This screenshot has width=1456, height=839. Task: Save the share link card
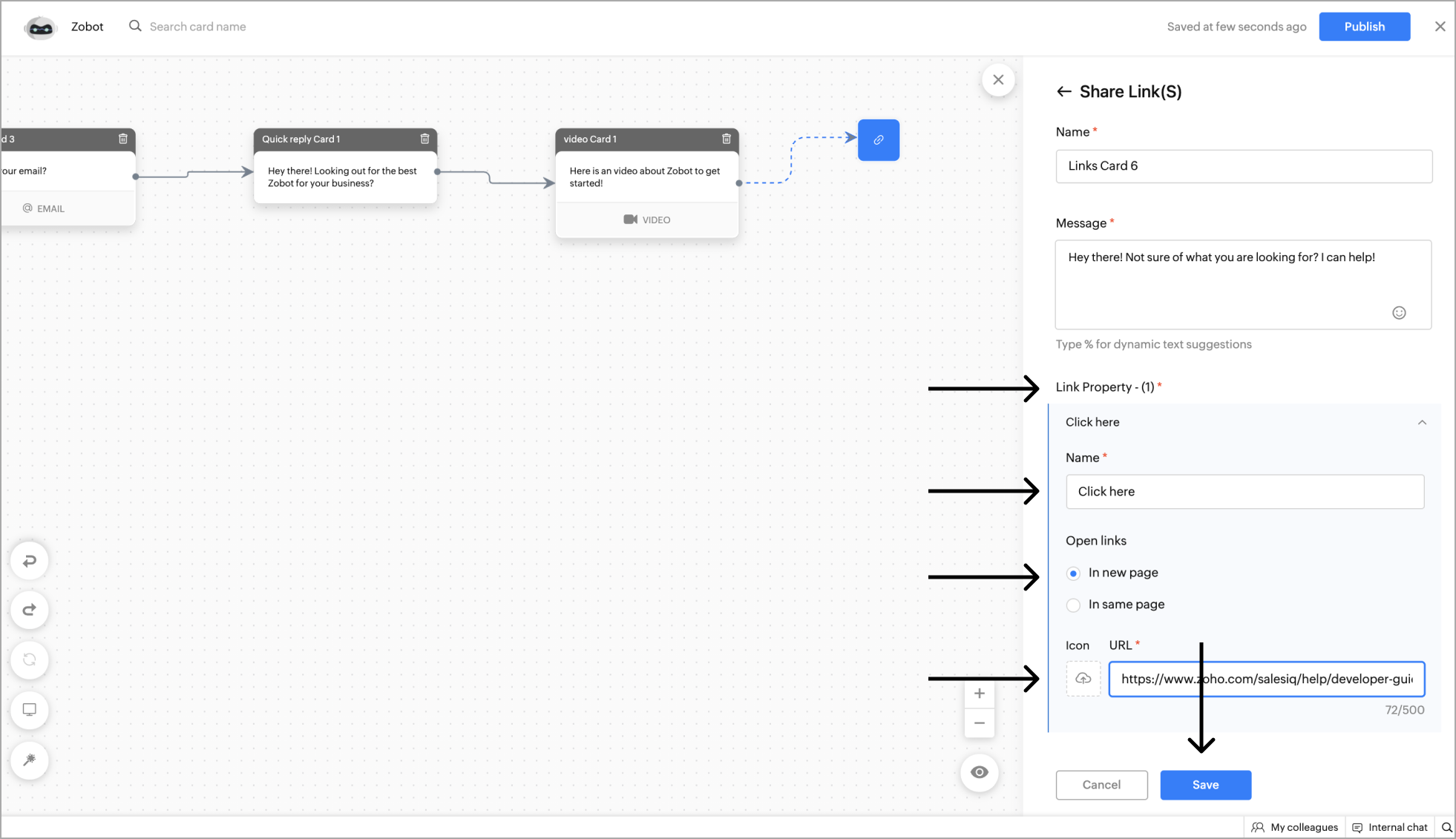click(x=1205, y=785)
